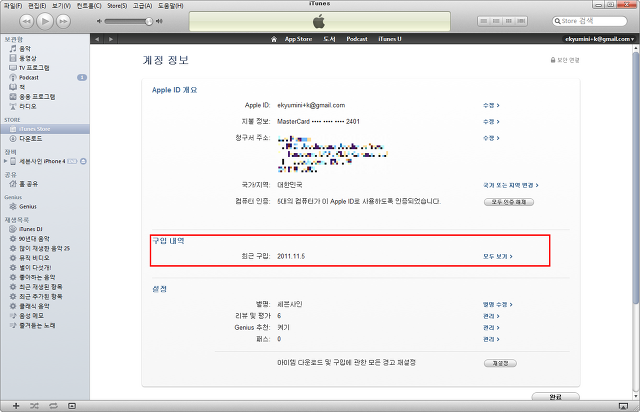The image size is (640, 412).
Task: Open the App Store tab
Action: click(x=298, y=39)
